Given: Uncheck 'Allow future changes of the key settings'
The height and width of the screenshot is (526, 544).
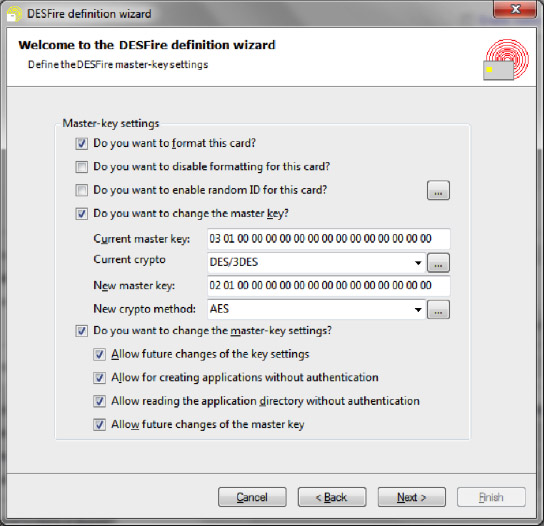Looking at the screenshot, I should (99, 355).
